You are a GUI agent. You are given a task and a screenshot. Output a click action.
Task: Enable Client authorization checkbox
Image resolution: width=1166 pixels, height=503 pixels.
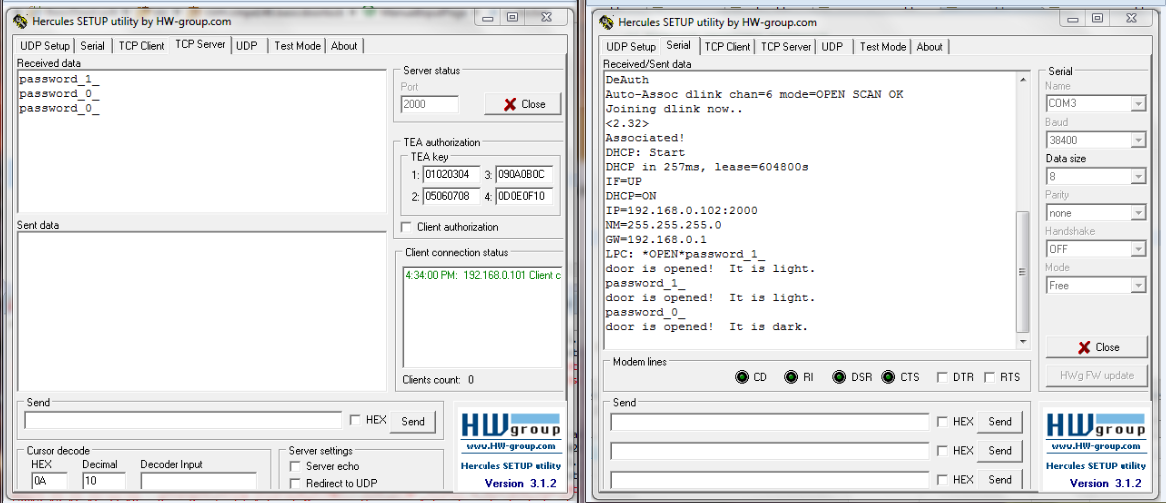[406, 227]
